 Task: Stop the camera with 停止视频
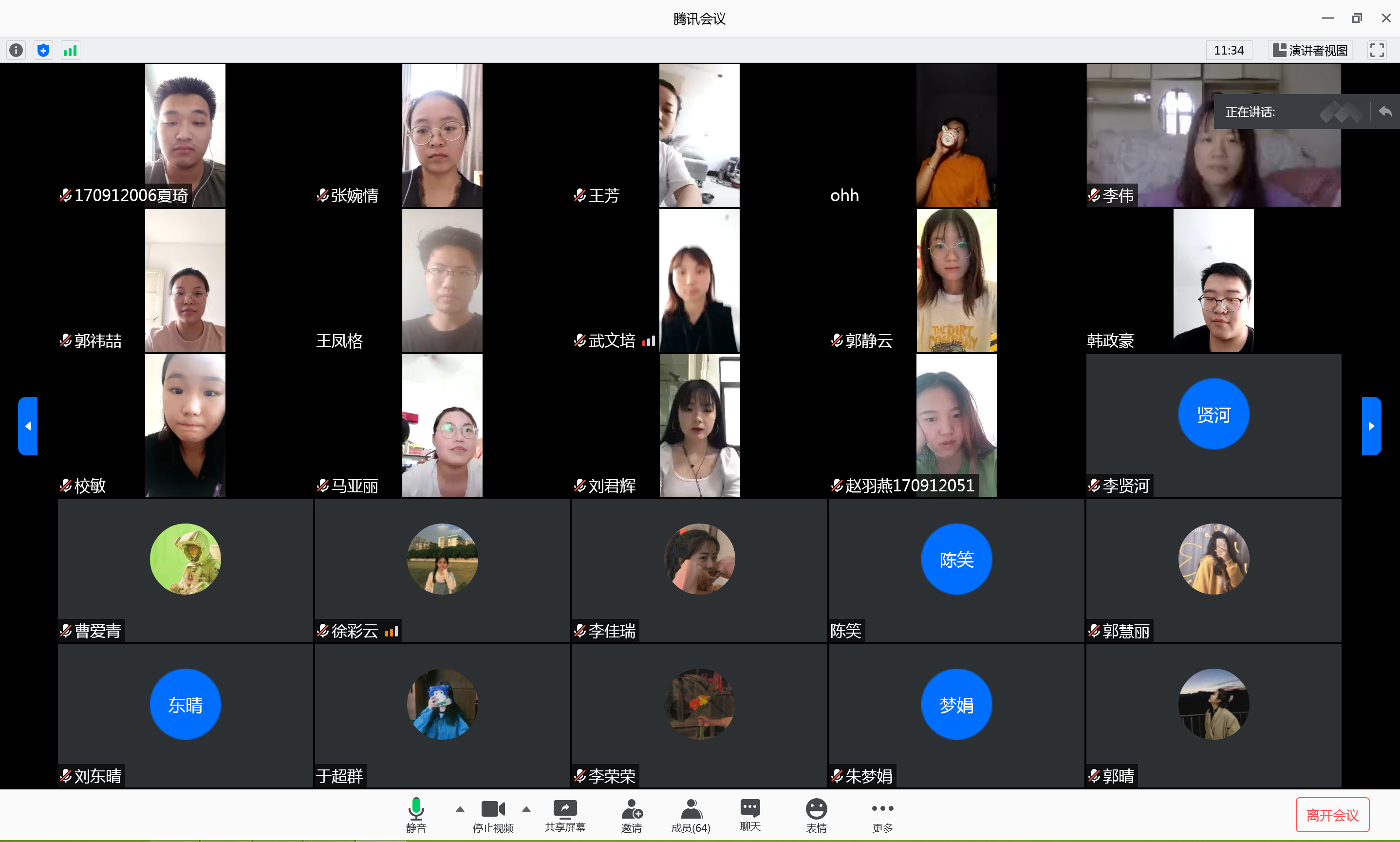493,815
